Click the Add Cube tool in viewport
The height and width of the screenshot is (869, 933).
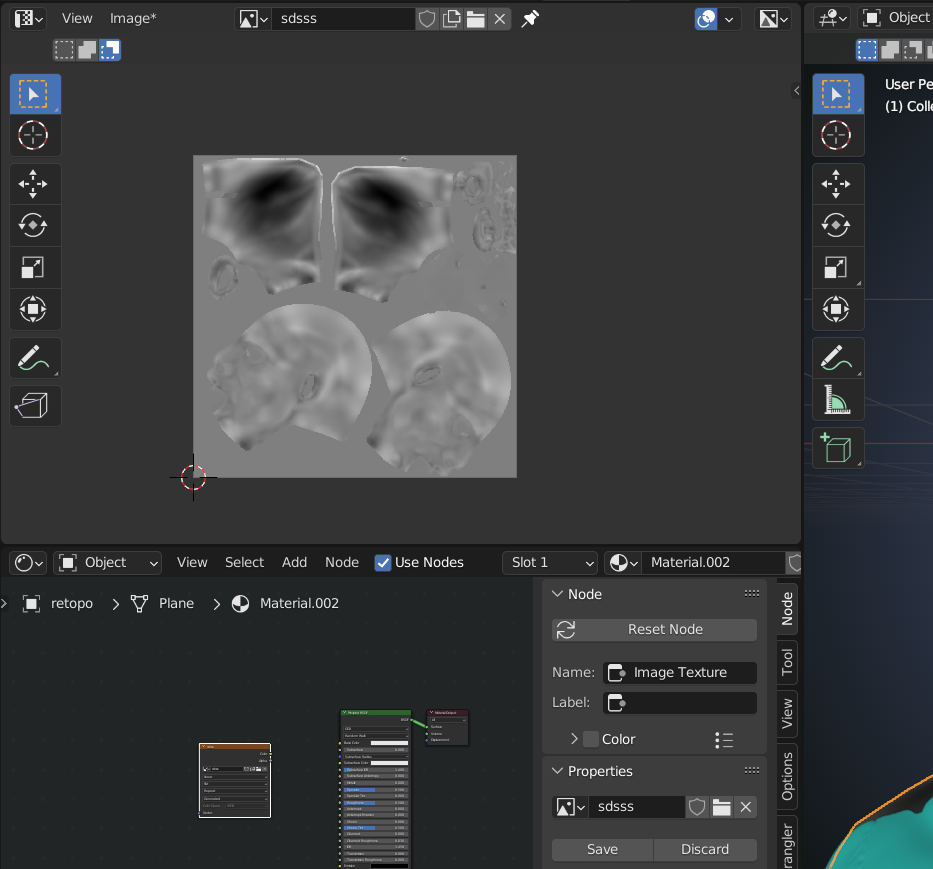tap(836, 448)
